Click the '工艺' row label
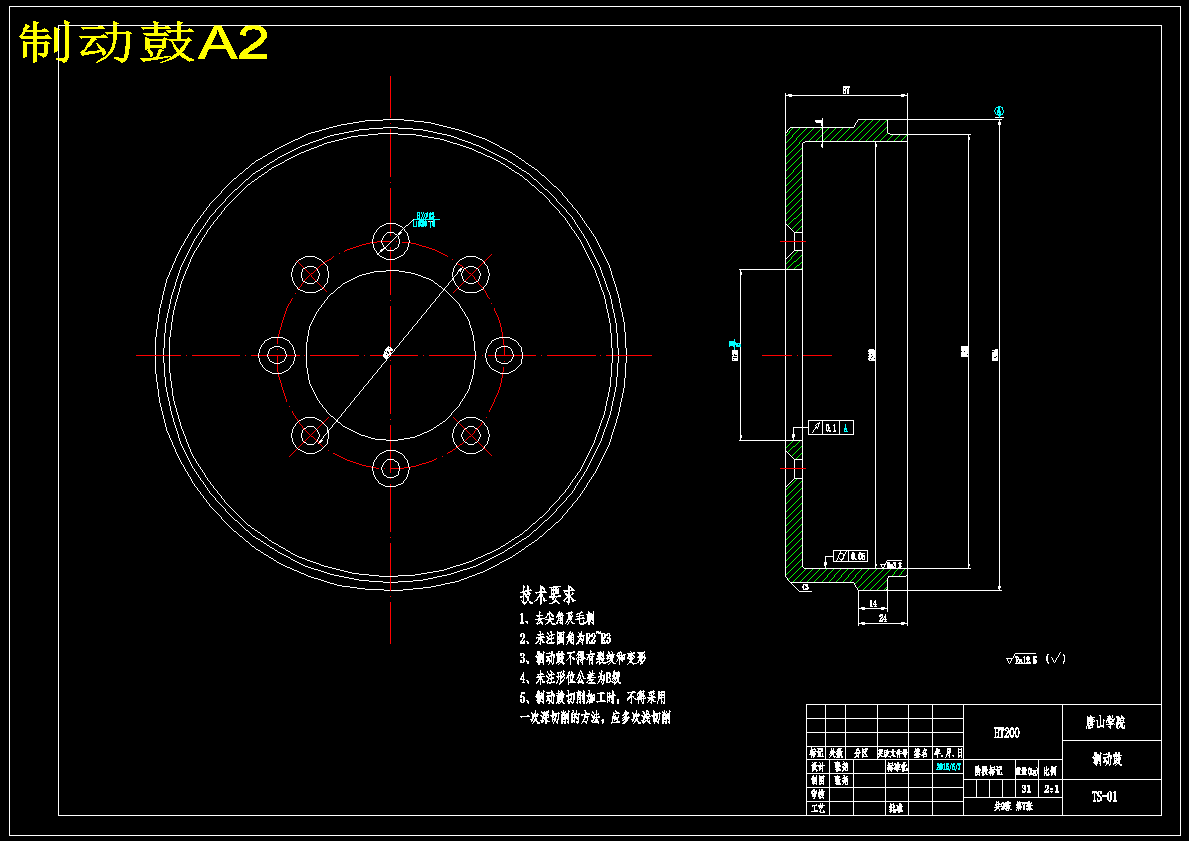 point(817,808)
